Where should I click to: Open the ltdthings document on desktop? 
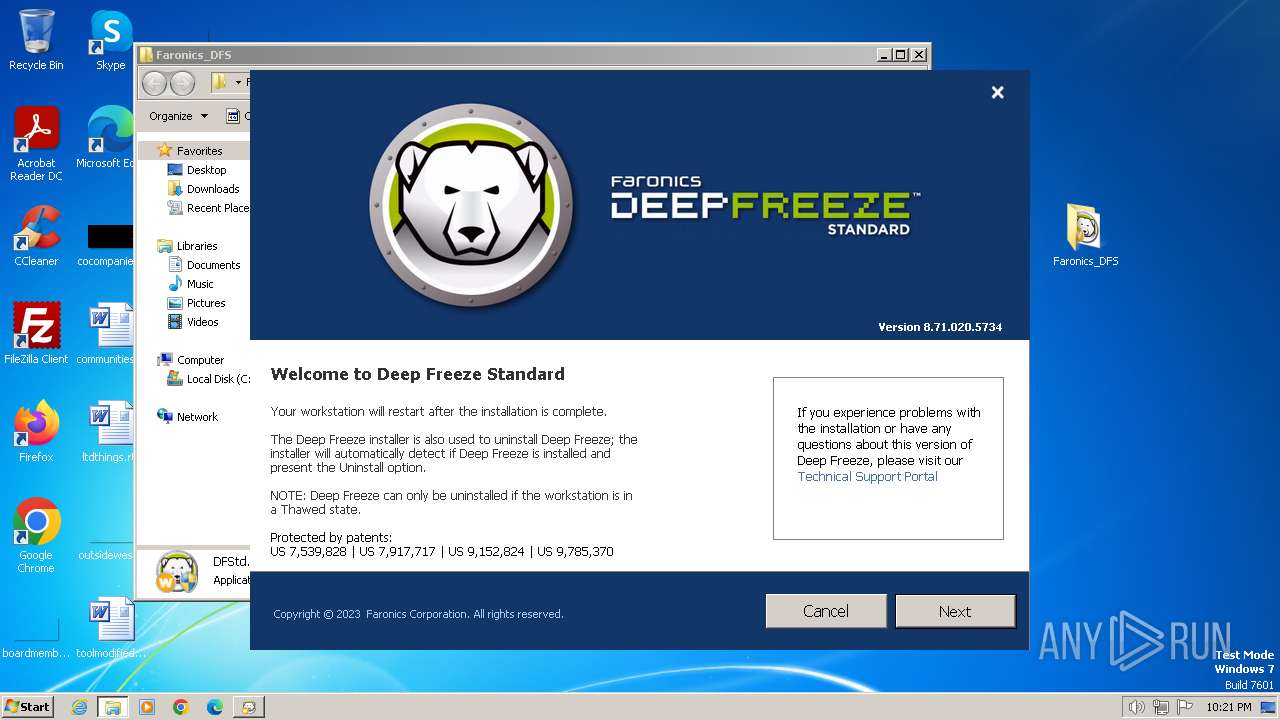(x=105, y=431)
